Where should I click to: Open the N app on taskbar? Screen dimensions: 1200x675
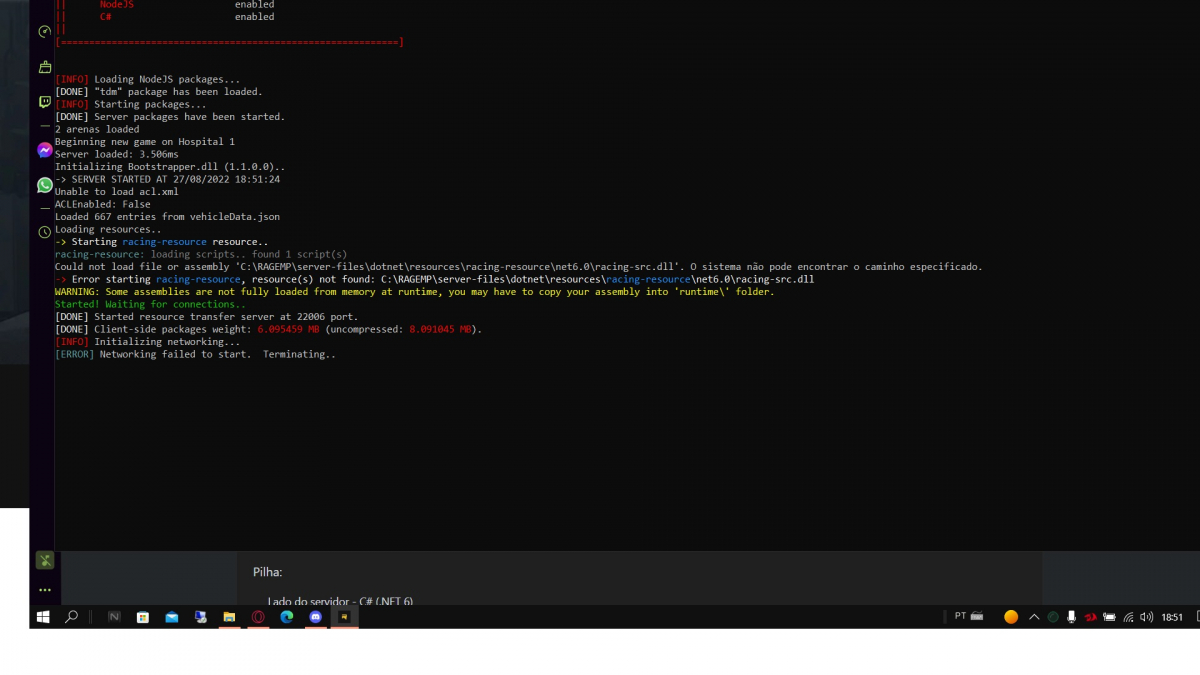coord(114,617)
